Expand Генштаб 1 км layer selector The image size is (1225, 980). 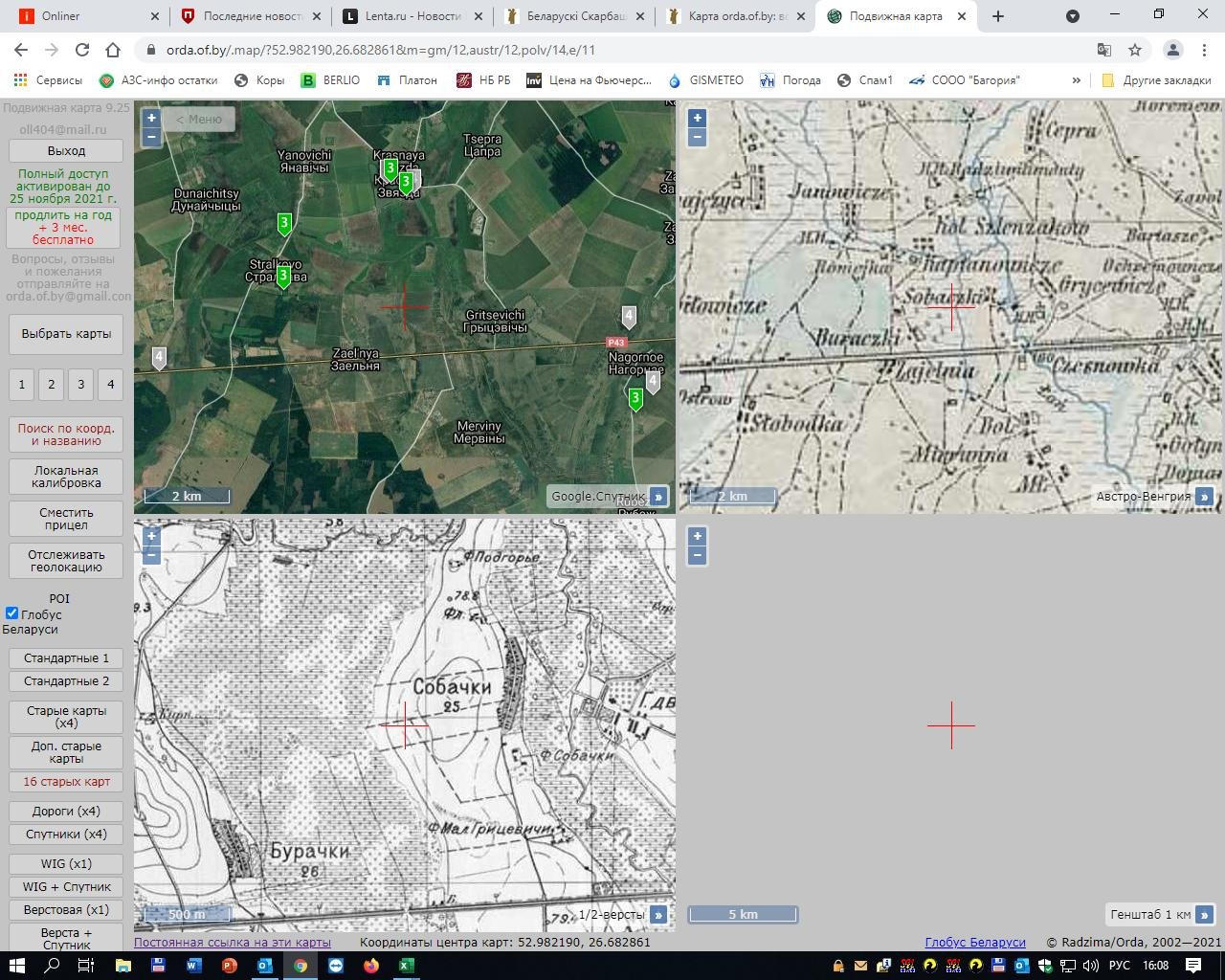[1203, 914]
